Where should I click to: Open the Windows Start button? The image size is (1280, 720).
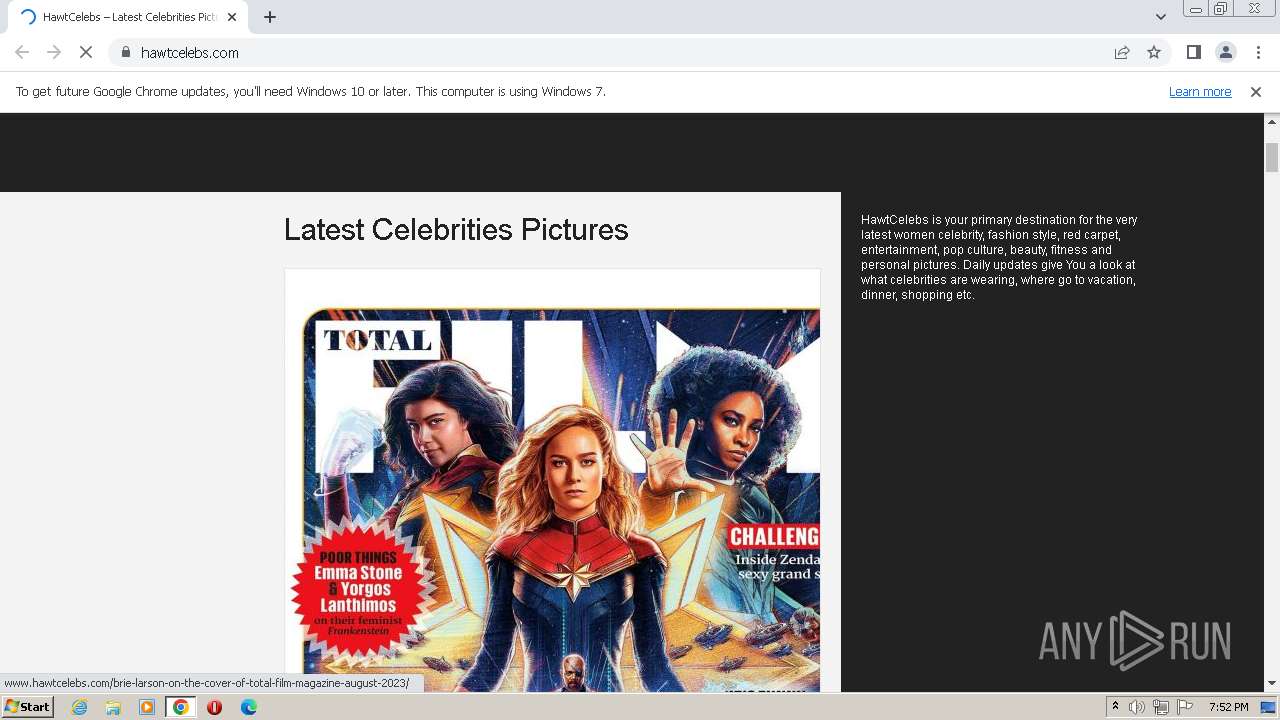point(28,707)
